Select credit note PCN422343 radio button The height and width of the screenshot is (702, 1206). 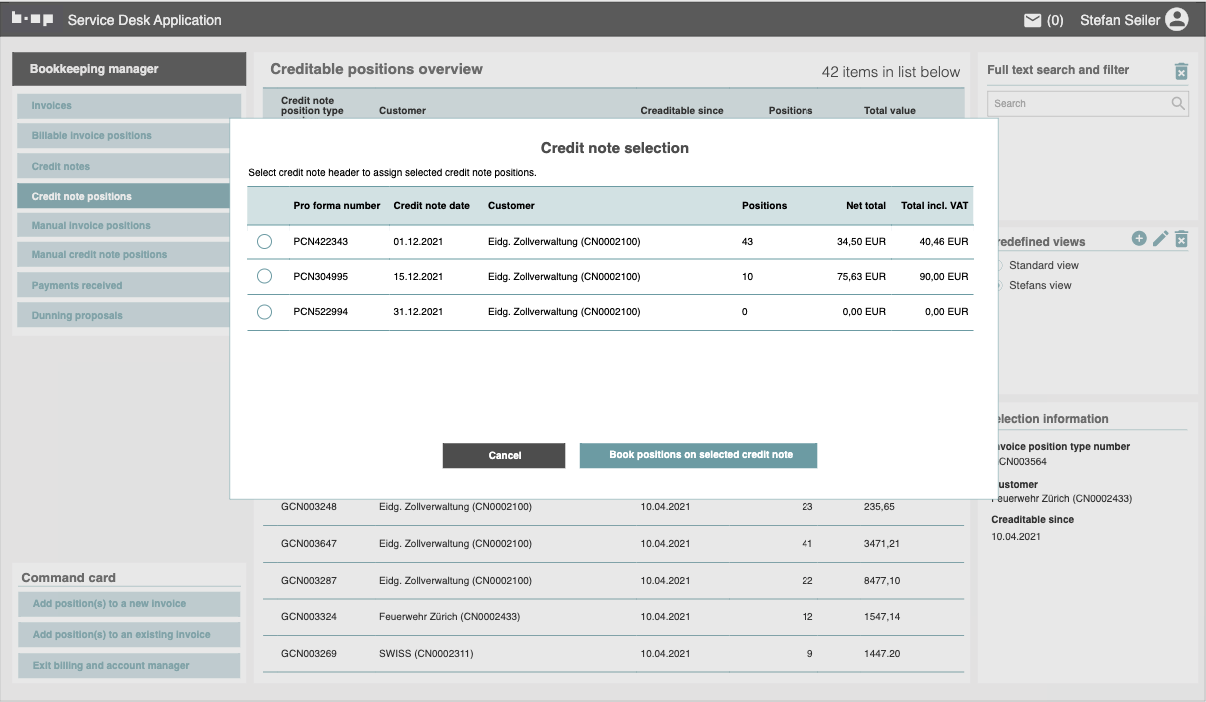click(x=264, y=242)
